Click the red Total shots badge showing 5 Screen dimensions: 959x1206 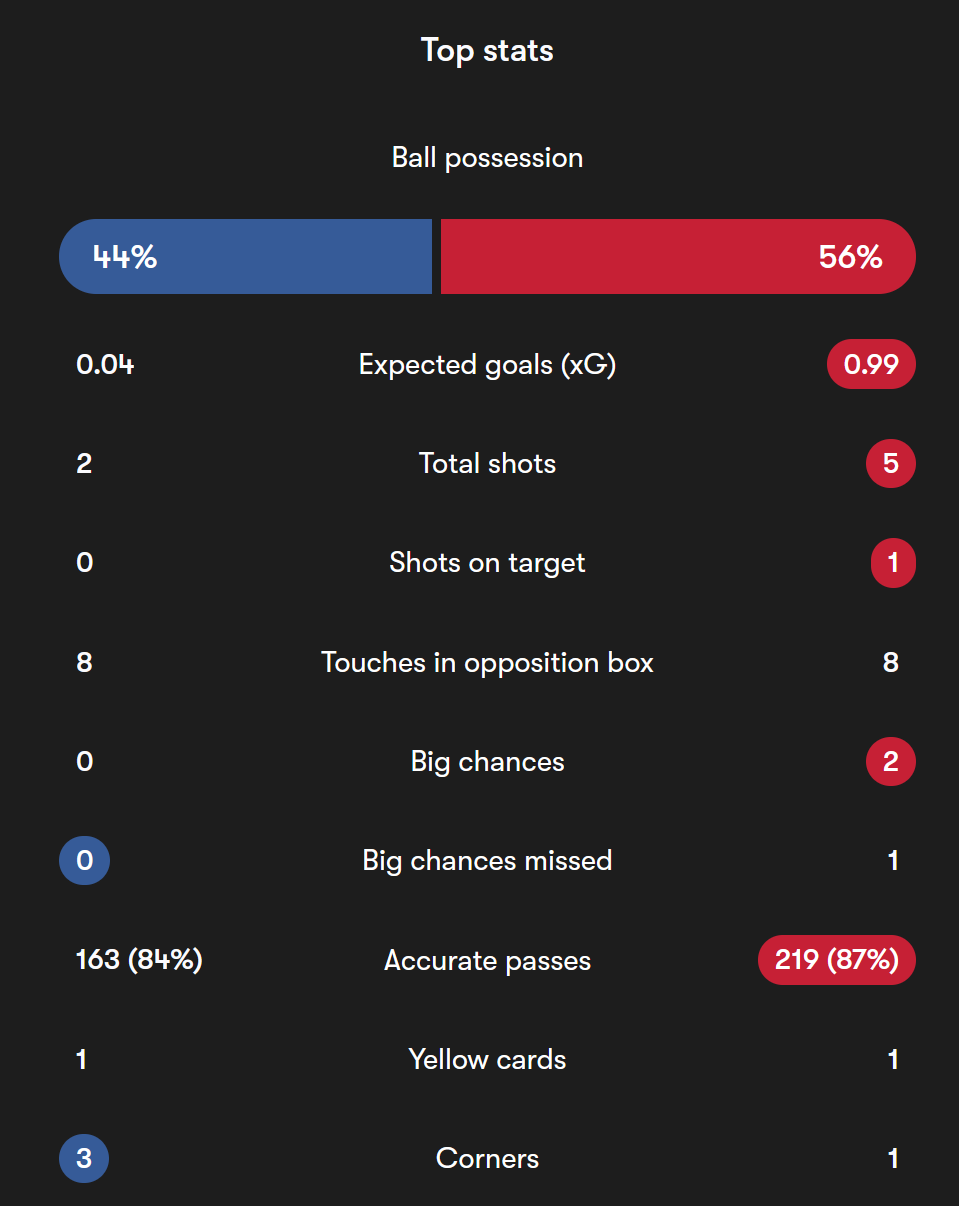click(891, 464)
